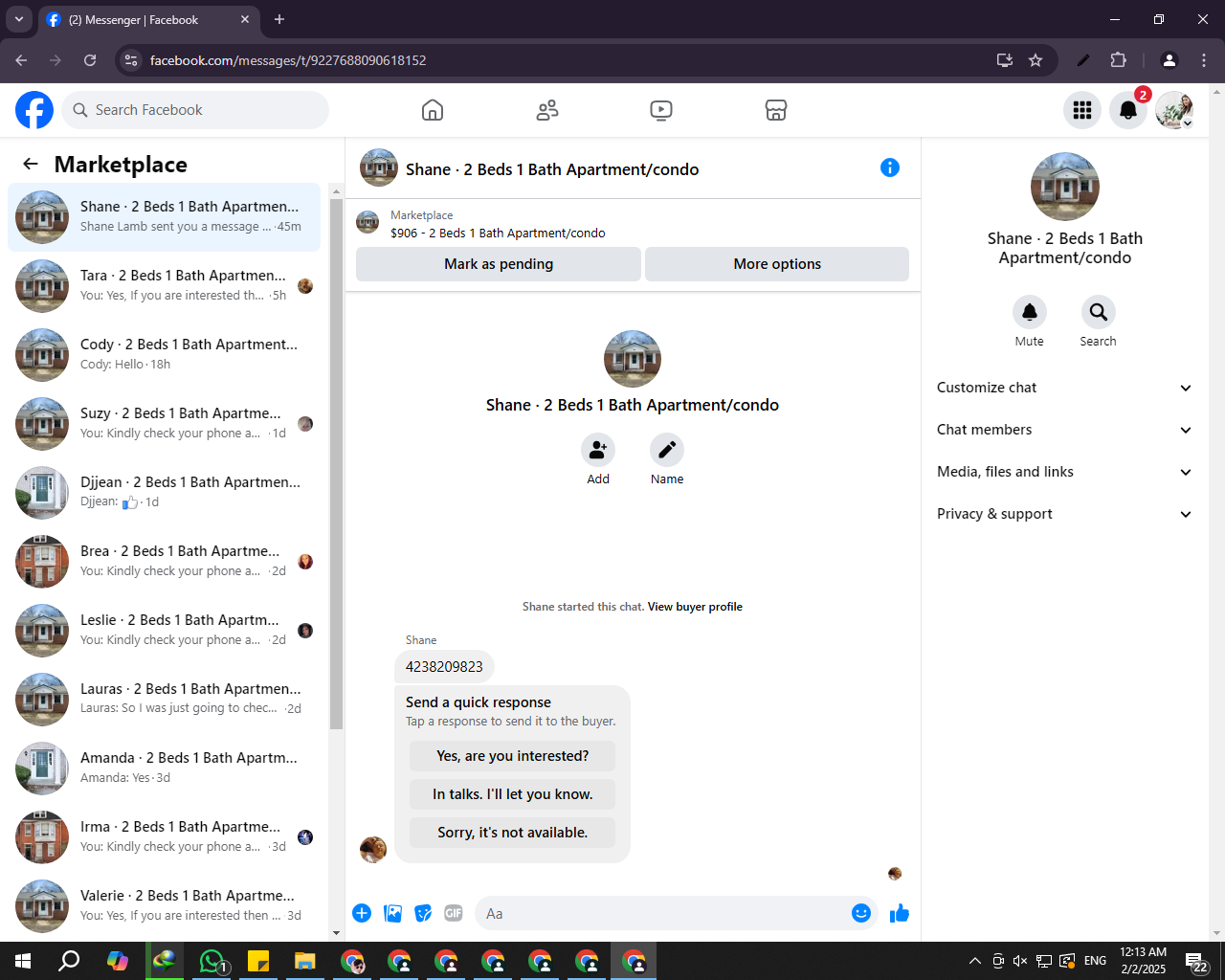This screenshot has height=980, width=1225.
Task: Open the Windows notification center
Action: coord(1196,961)
